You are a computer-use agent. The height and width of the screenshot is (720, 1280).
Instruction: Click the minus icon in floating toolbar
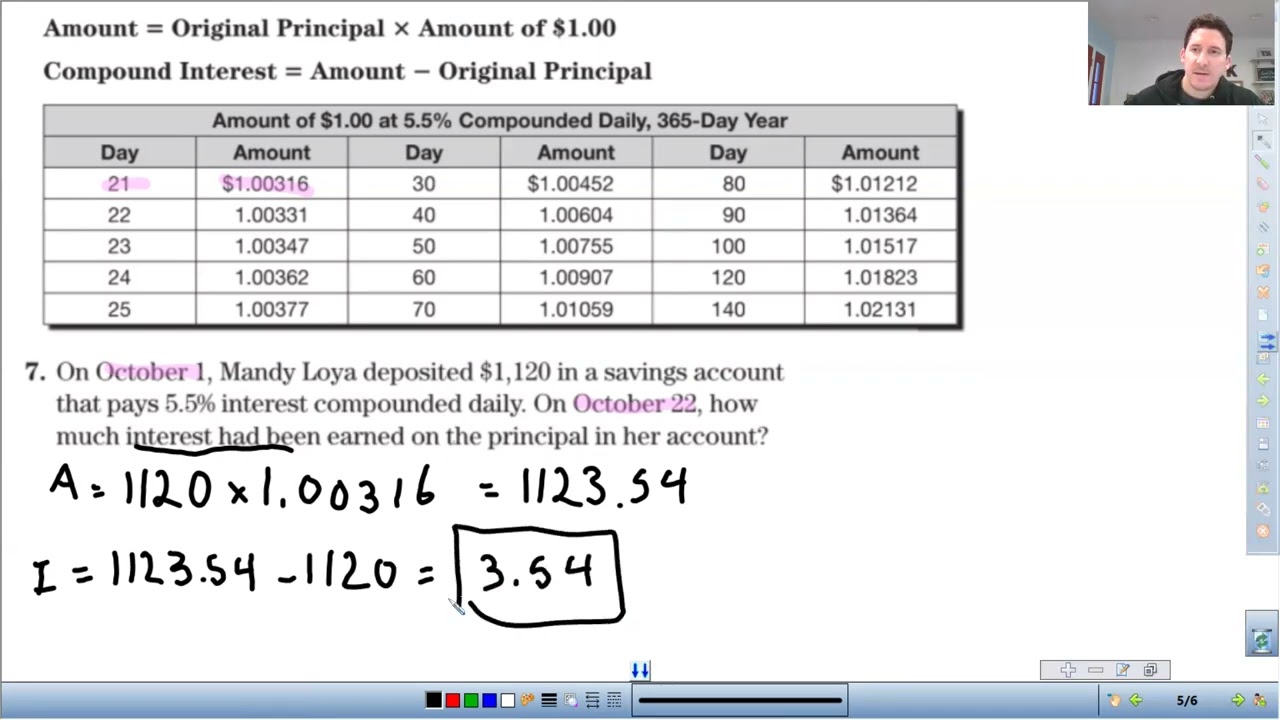(x=1095, y=670)
